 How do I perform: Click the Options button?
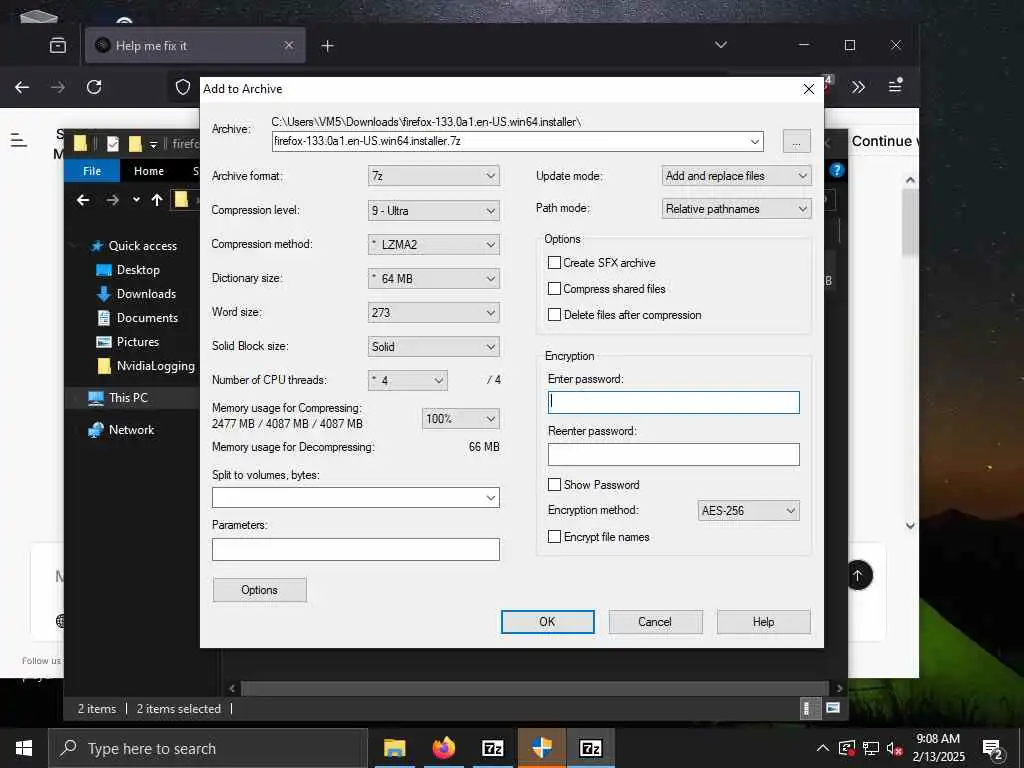click(x=259, y=590)
